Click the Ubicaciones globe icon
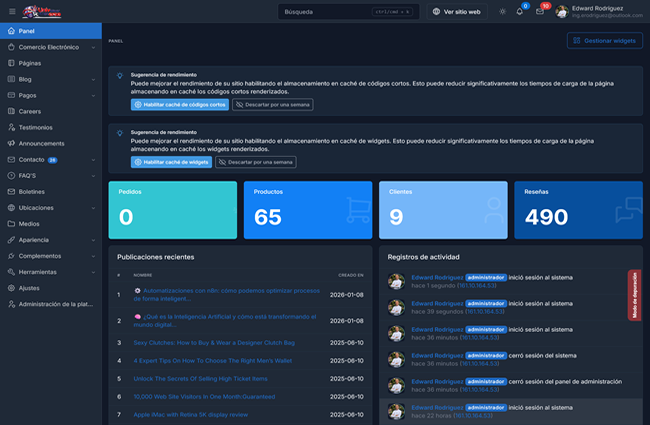This screenshot has height=425, width=650. (x=11, y=208)
